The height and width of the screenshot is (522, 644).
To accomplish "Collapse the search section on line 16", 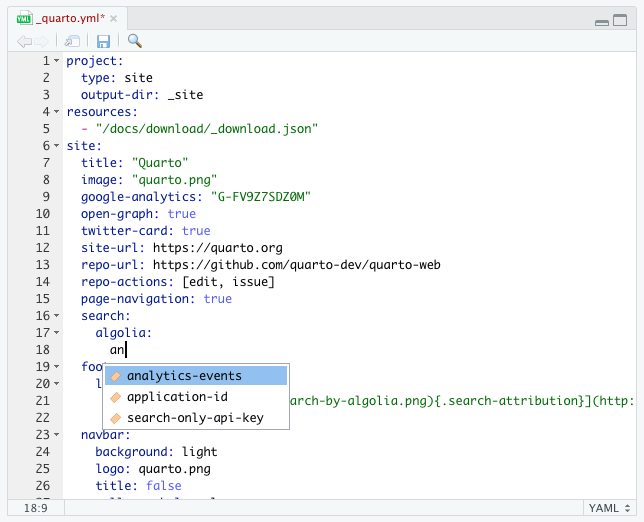I will click(x=57, y=316).
